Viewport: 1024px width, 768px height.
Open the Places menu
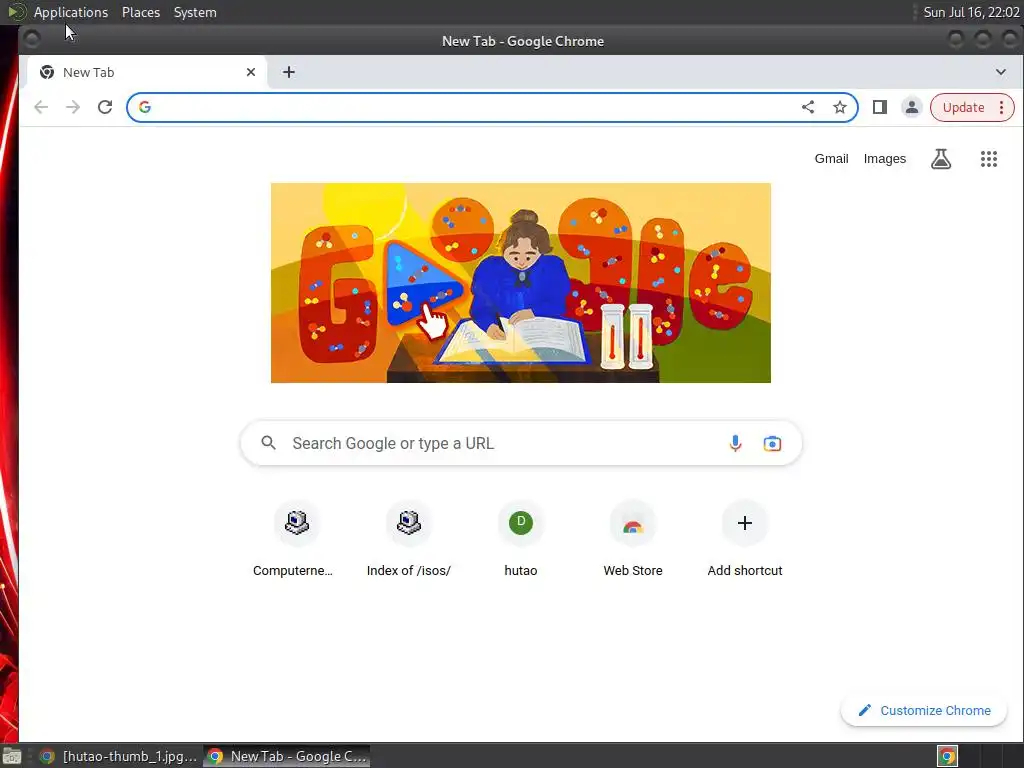[x=140, y=12]
